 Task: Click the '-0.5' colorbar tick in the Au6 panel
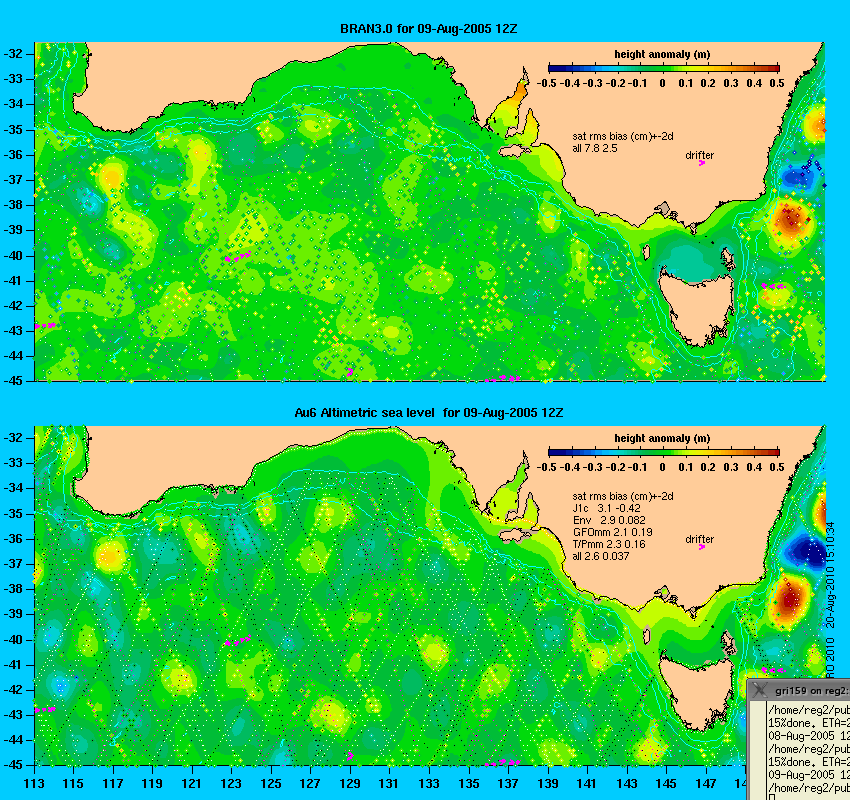pos(546,467)
